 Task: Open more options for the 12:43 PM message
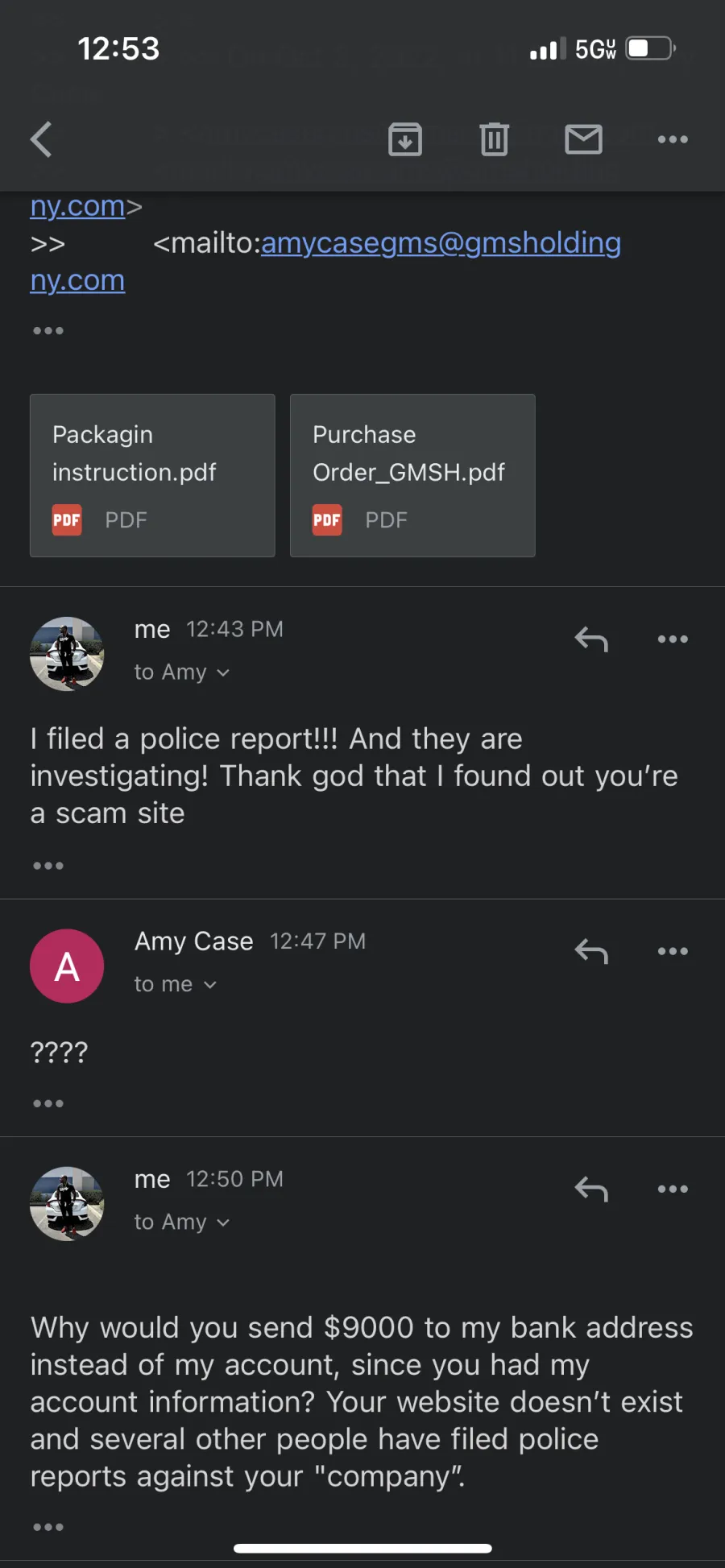673,639
